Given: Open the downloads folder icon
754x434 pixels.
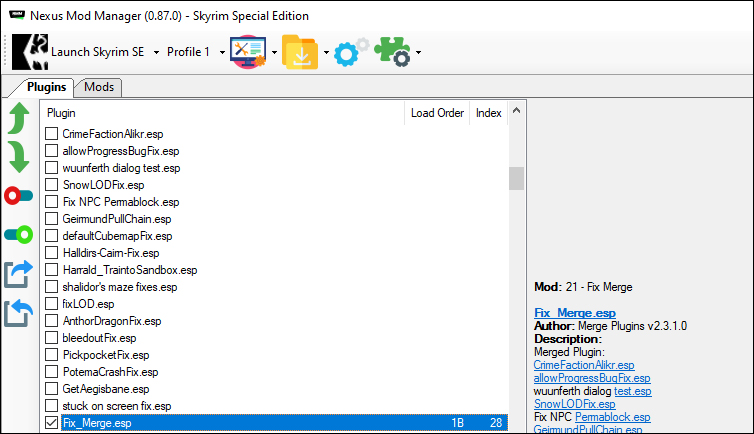Looking at the screenshot, I should (300, 52).
